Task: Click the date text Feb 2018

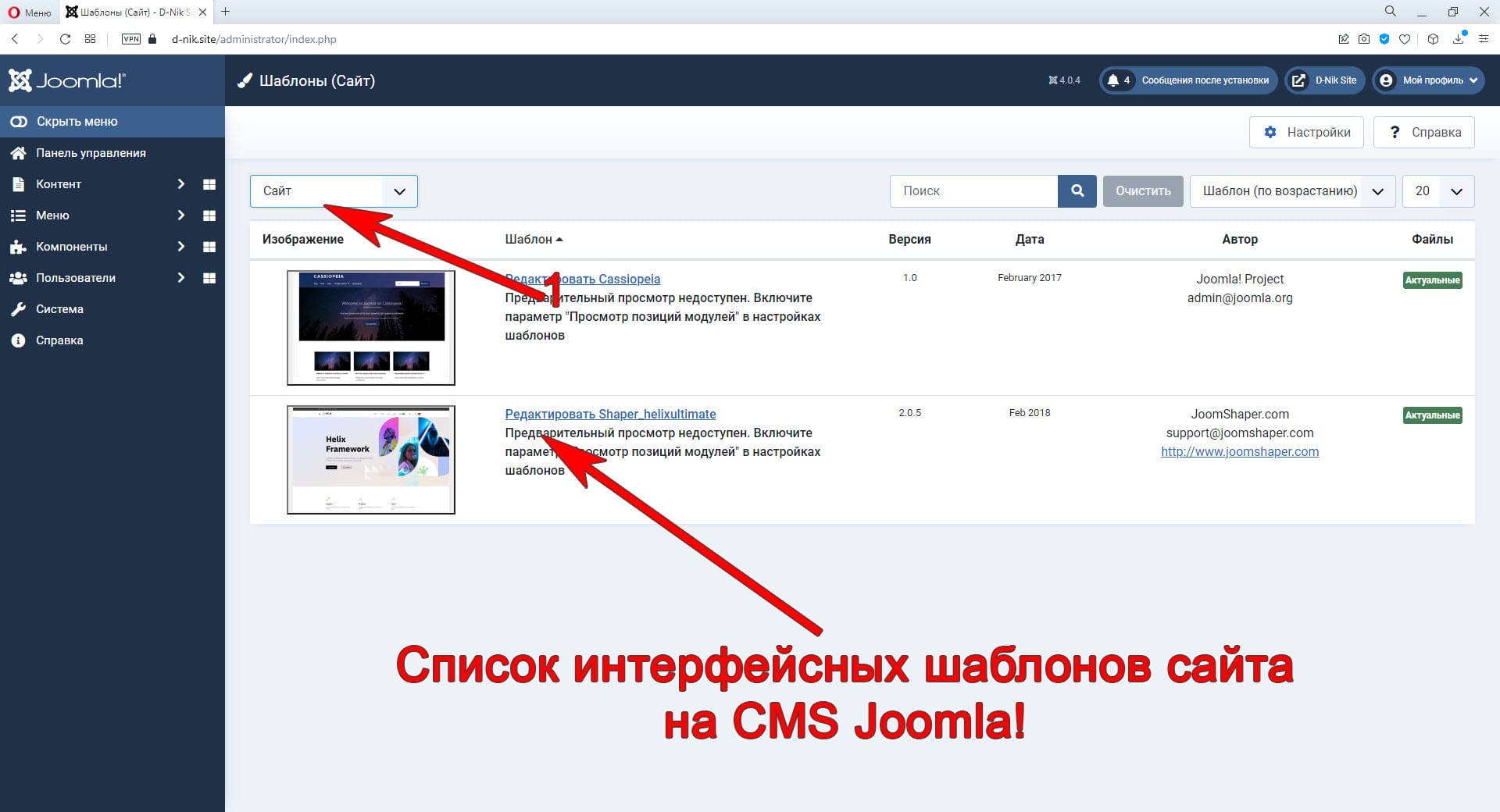Action: 1030,413
